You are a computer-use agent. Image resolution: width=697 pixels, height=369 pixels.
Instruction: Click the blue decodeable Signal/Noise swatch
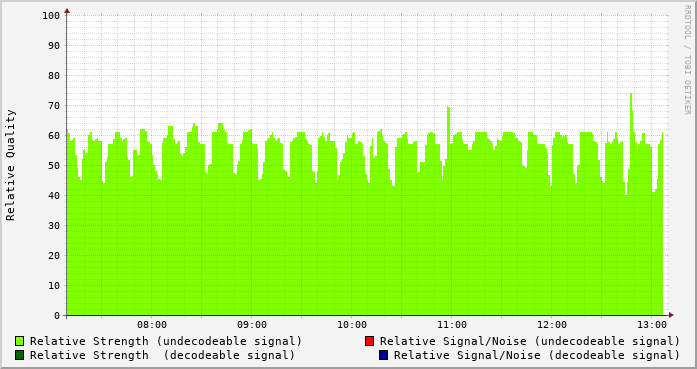[384, 355]
